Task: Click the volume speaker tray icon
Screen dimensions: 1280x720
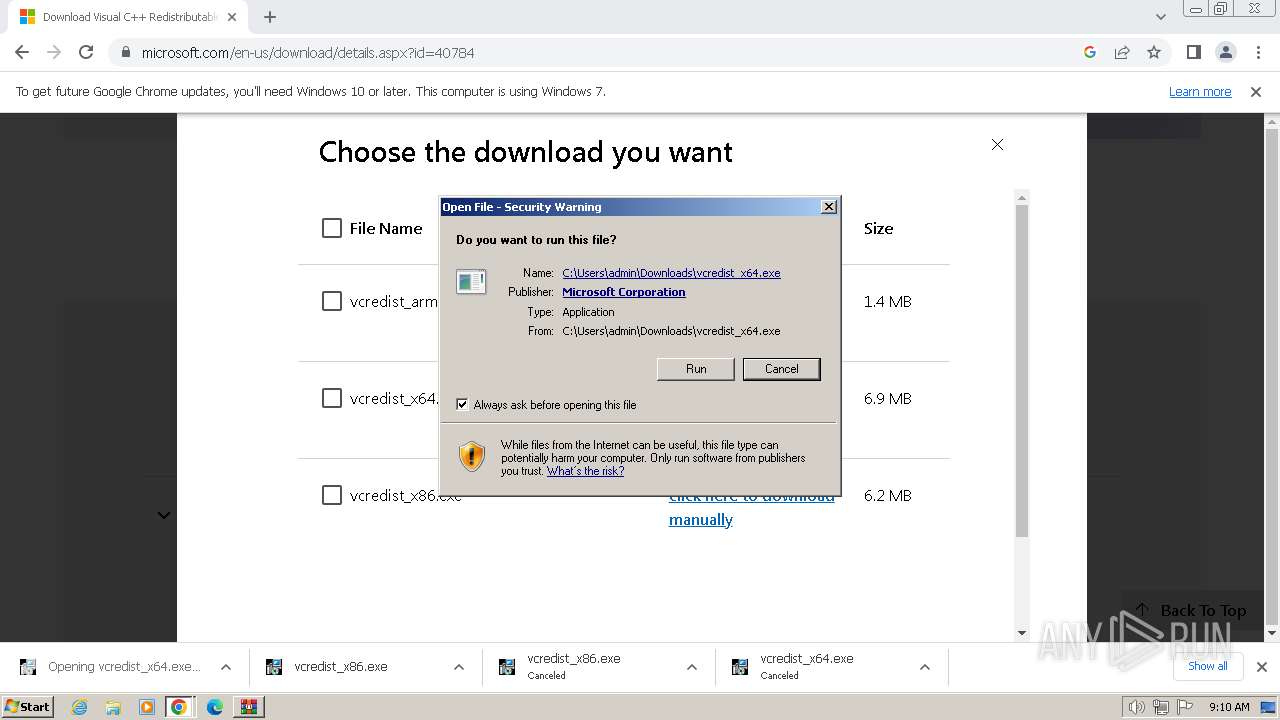Action: point(1137,708)
